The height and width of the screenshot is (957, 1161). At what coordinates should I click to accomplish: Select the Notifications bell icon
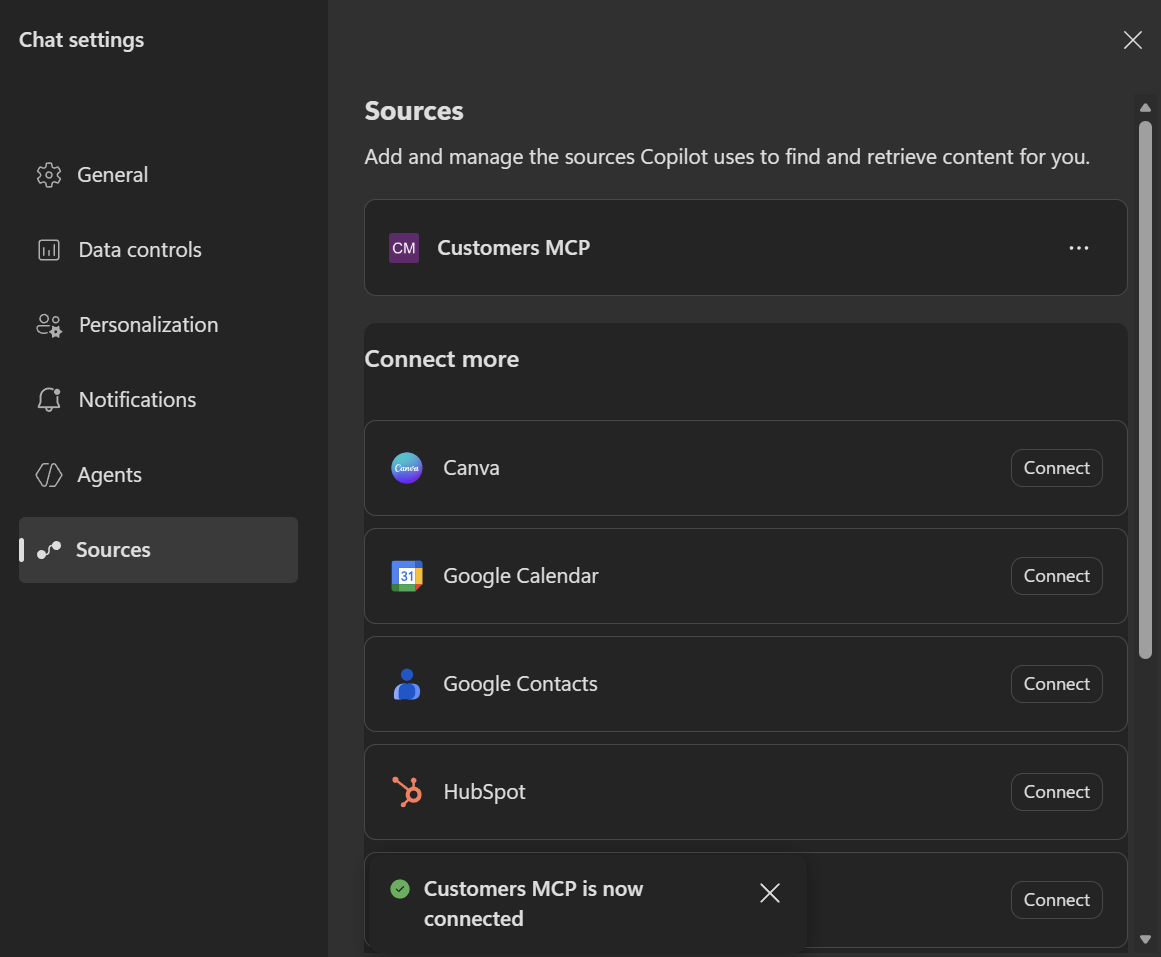[x=49, y=399]
